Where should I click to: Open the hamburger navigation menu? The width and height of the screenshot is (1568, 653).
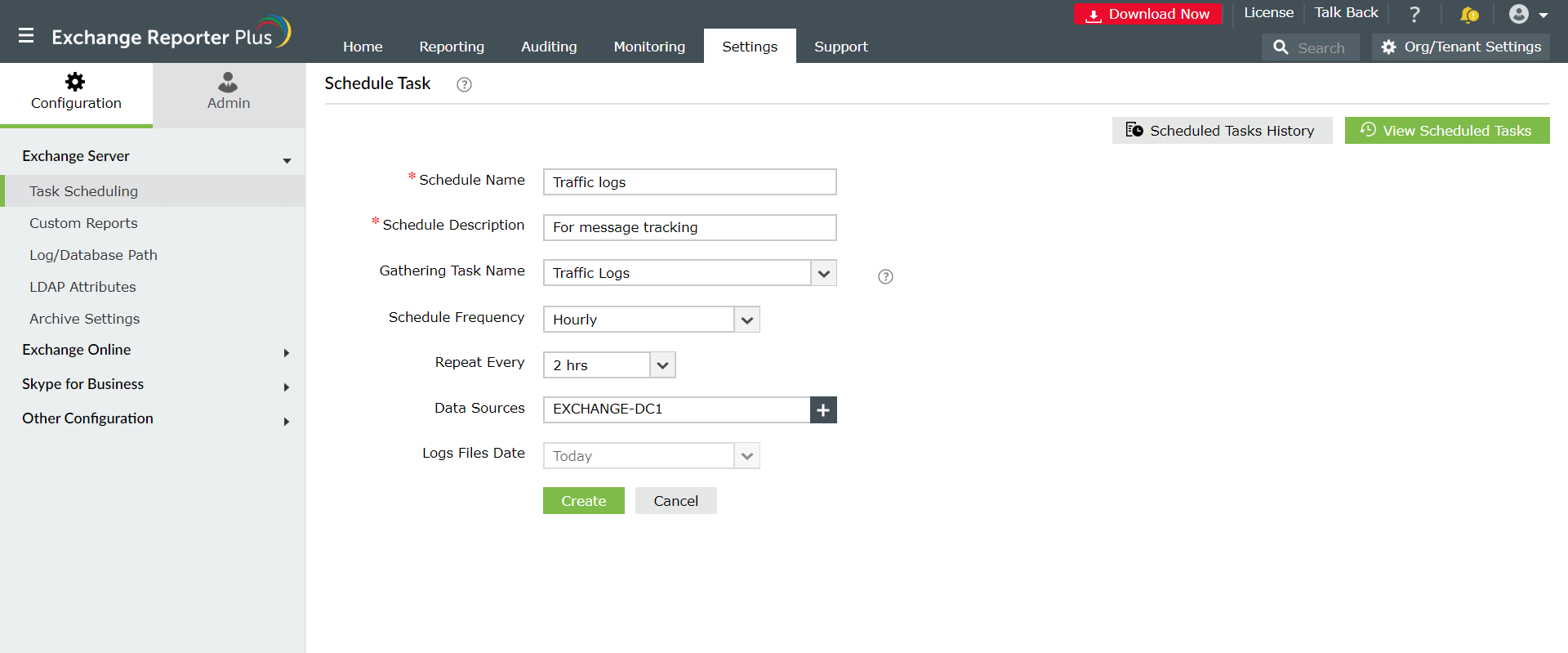[26, 36]
